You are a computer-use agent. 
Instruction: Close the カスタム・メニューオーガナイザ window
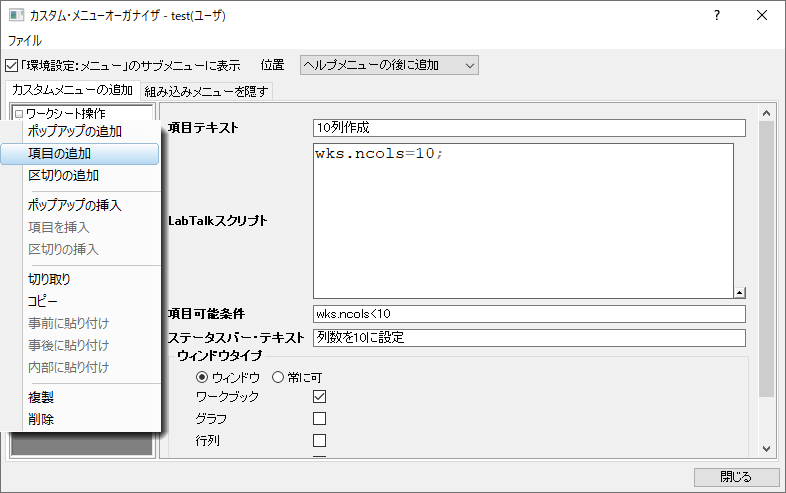[x=762, y=16]
